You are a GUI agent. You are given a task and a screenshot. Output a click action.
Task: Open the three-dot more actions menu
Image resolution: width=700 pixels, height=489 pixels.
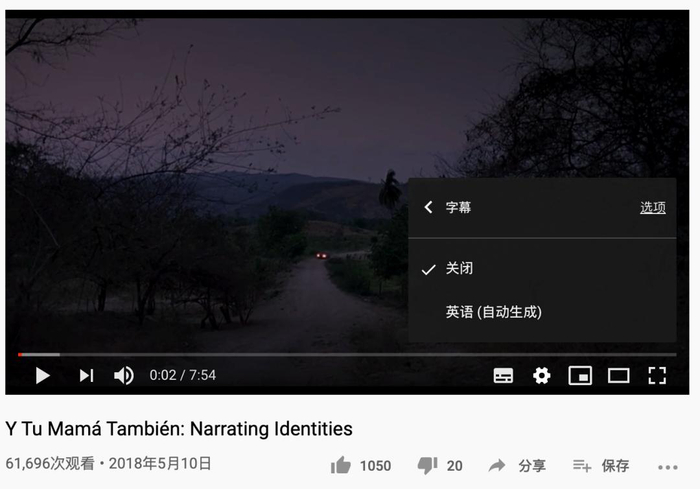[x=667, y=467]
